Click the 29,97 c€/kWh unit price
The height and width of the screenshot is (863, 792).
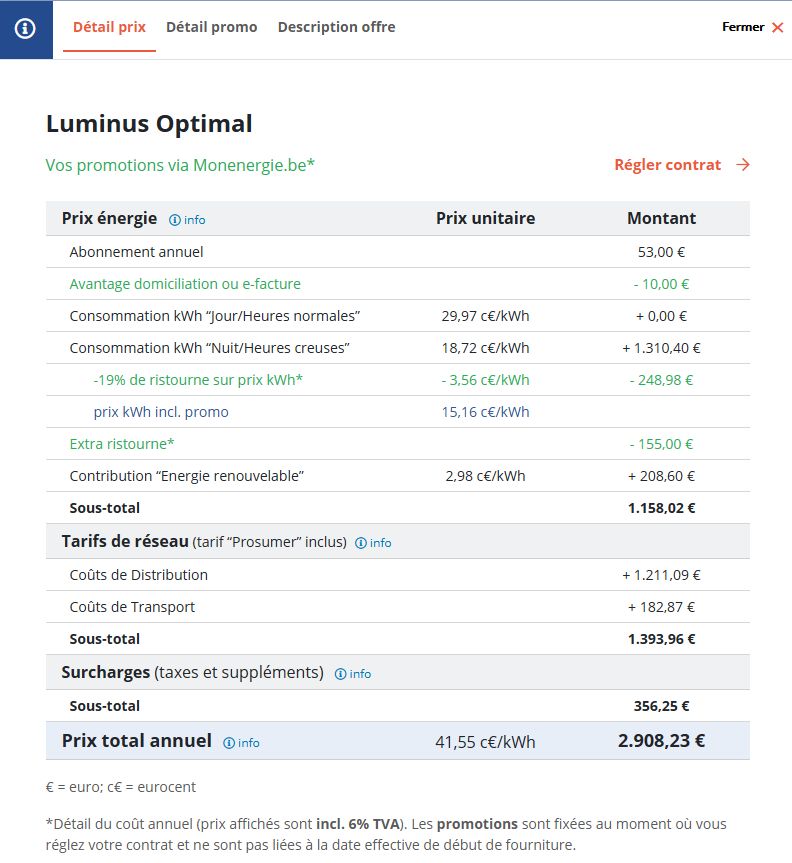[x=485, y=316]
